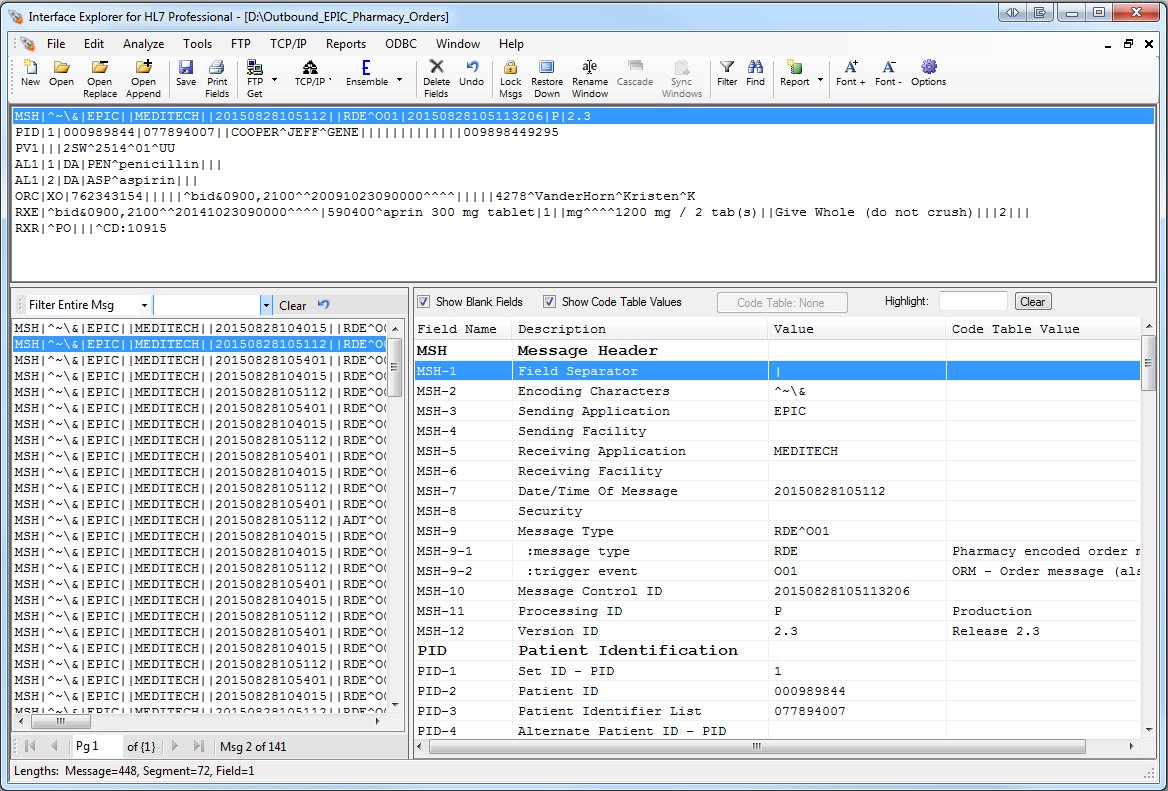Select the ADT message in message list

tap(200, 520)
